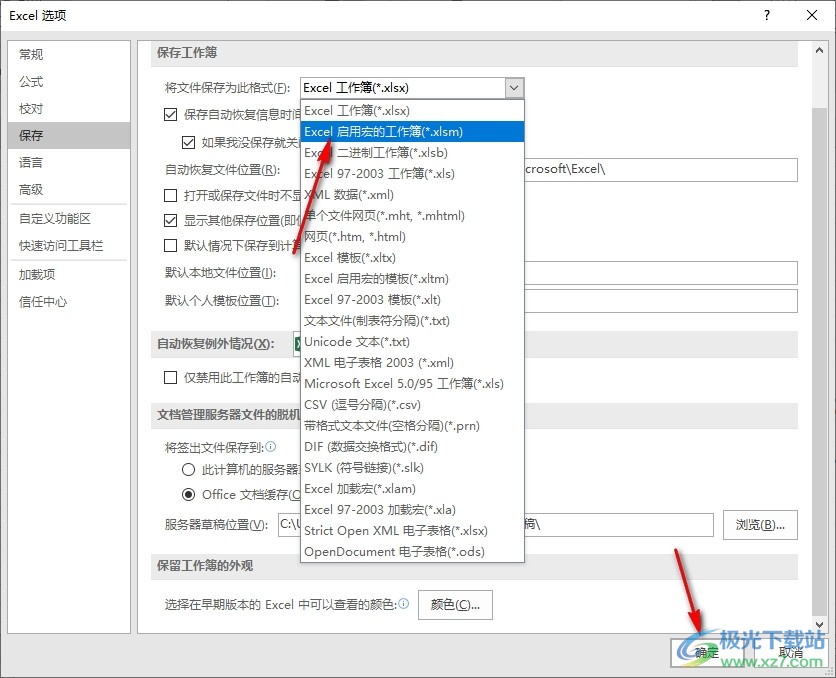Click the scrollbar down arrow

819,625
